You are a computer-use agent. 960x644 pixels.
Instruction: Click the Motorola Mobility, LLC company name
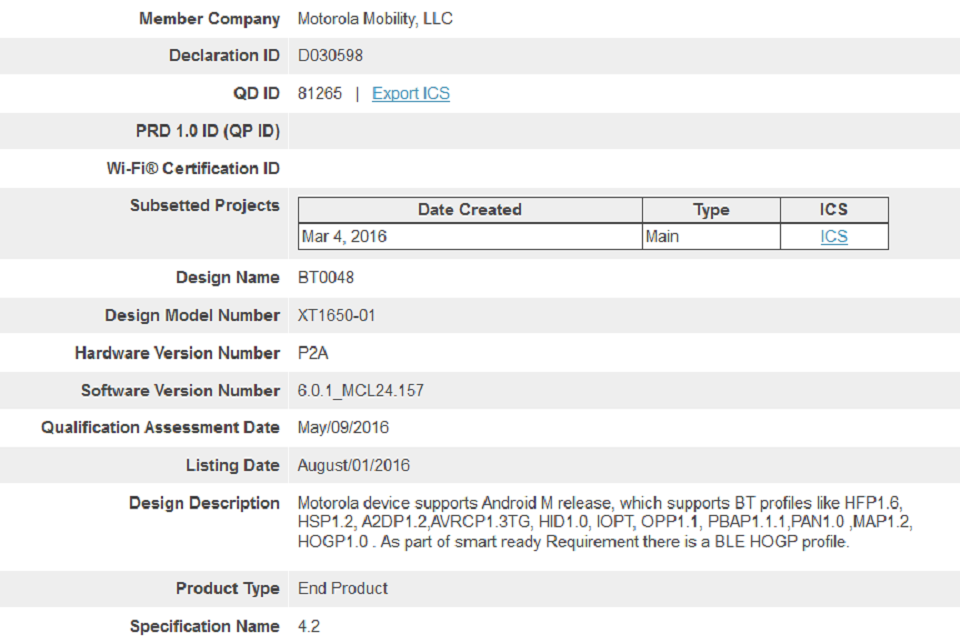[x=375, y=19]
